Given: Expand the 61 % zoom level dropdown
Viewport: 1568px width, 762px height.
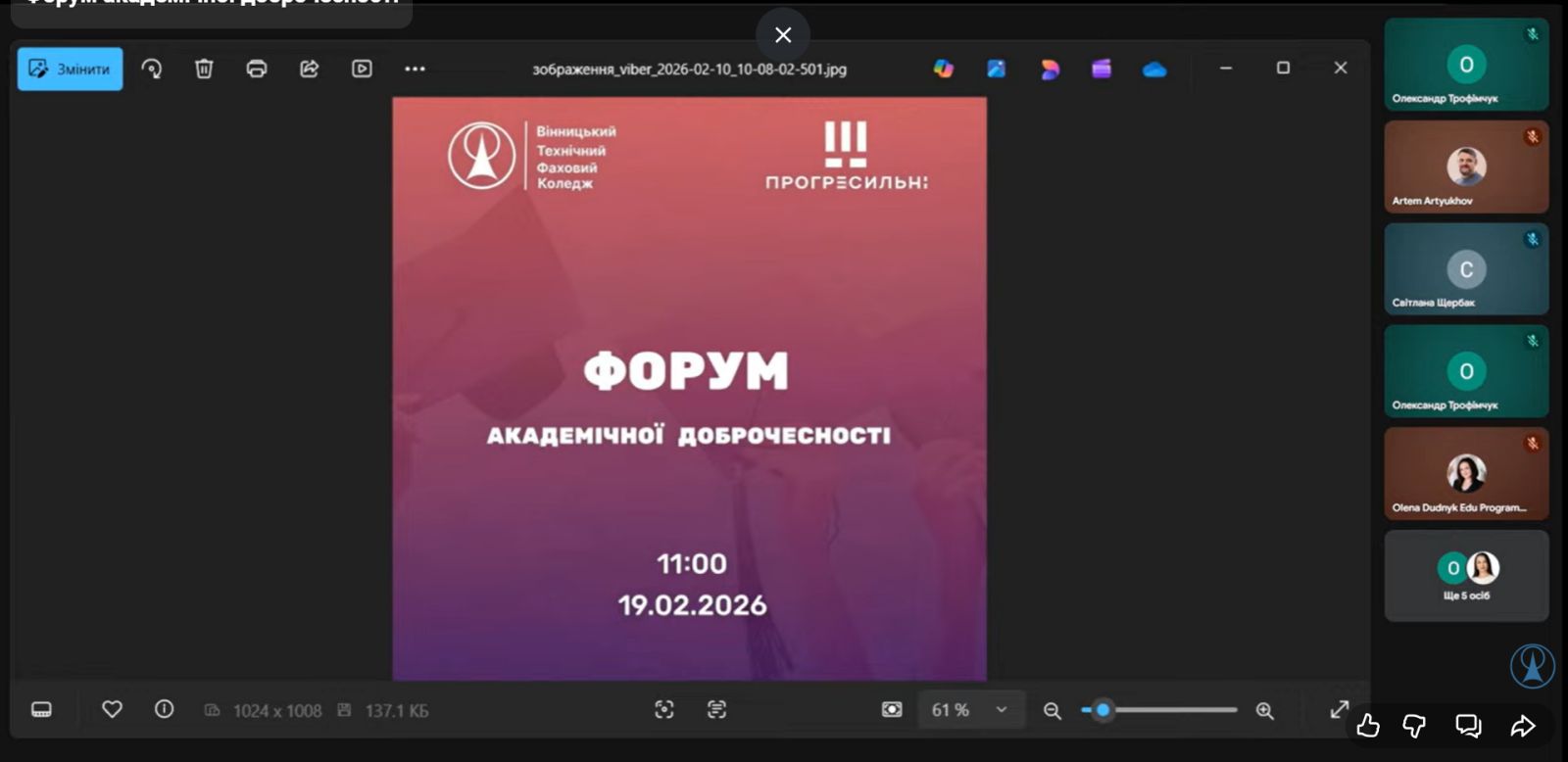Looking at the screenshot, I should [x=1001, y=710].
